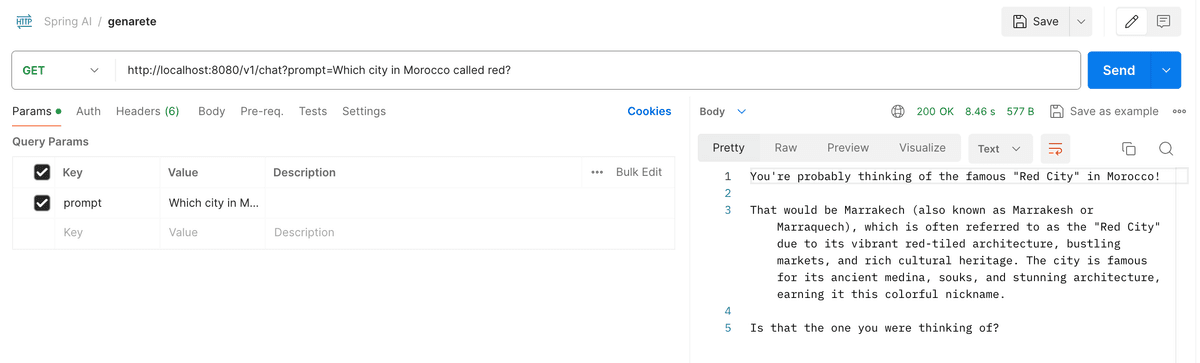Uncheck the prompt parameter checkbox

click(42, 202)
